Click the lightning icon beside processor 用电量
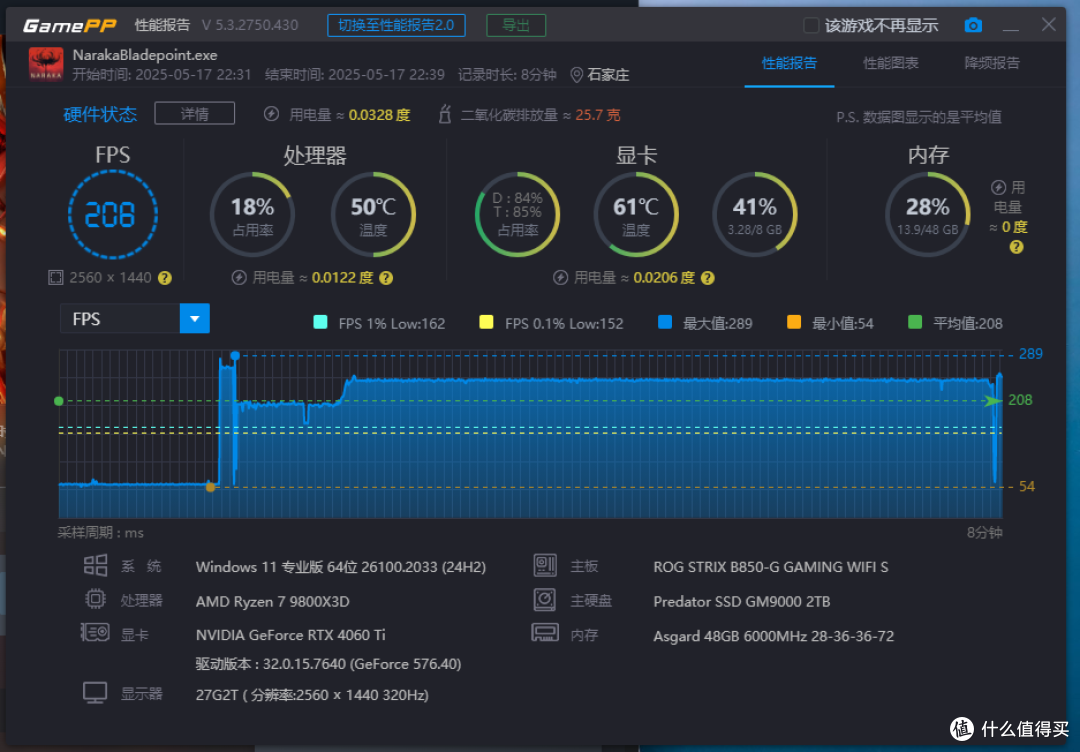The height and width of the screenshot is (752, 1080). click(239, 278)
